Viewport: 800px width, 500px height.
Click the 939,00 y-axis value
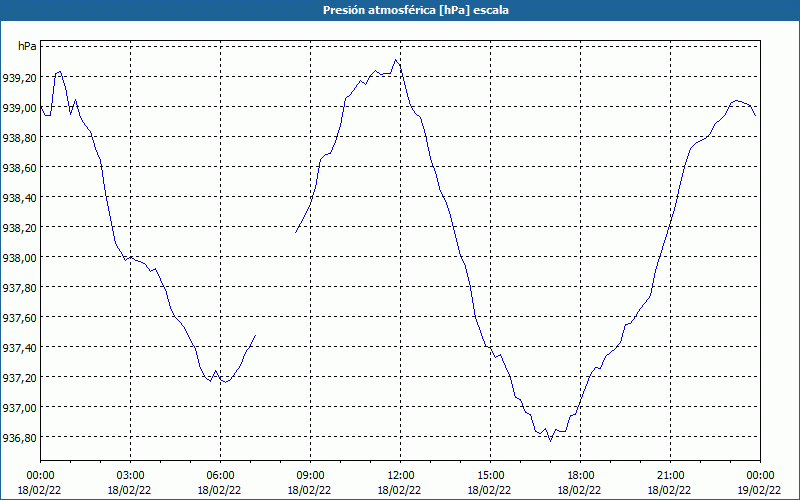coord(19,108)
